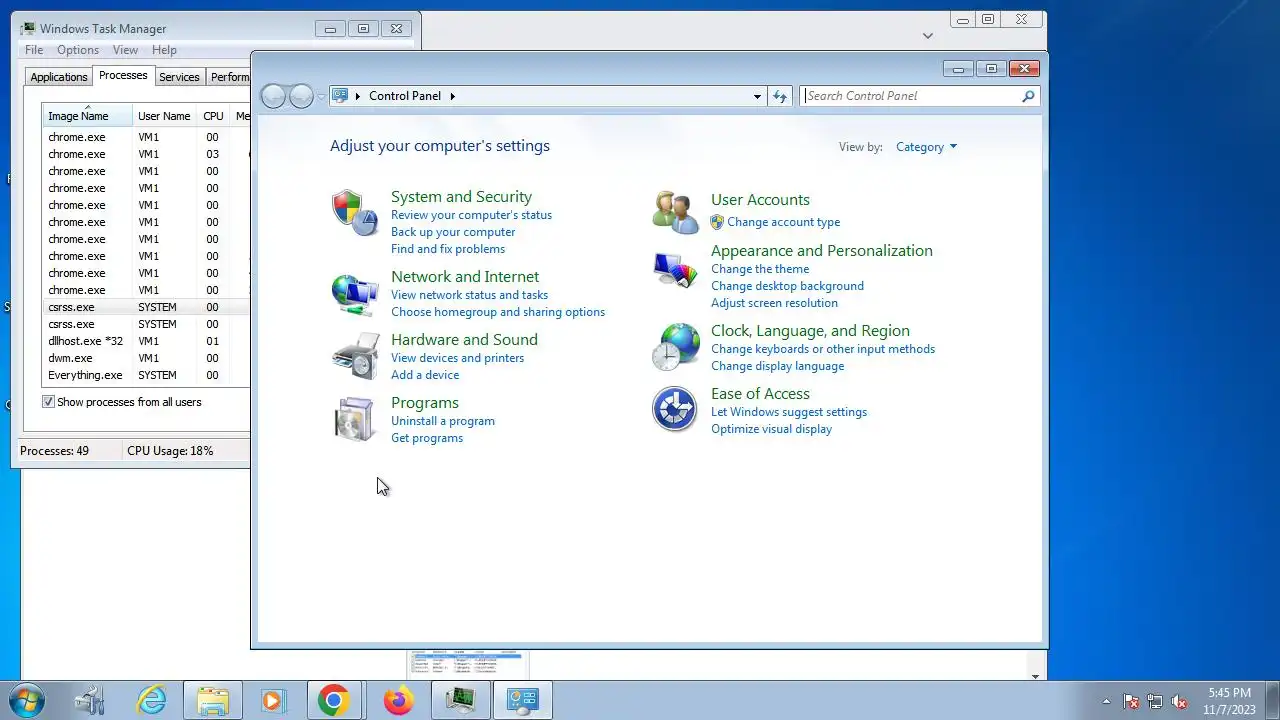Click in the Search Control Panel field
The image size is (1280, 720).
(x=911, y=96)
